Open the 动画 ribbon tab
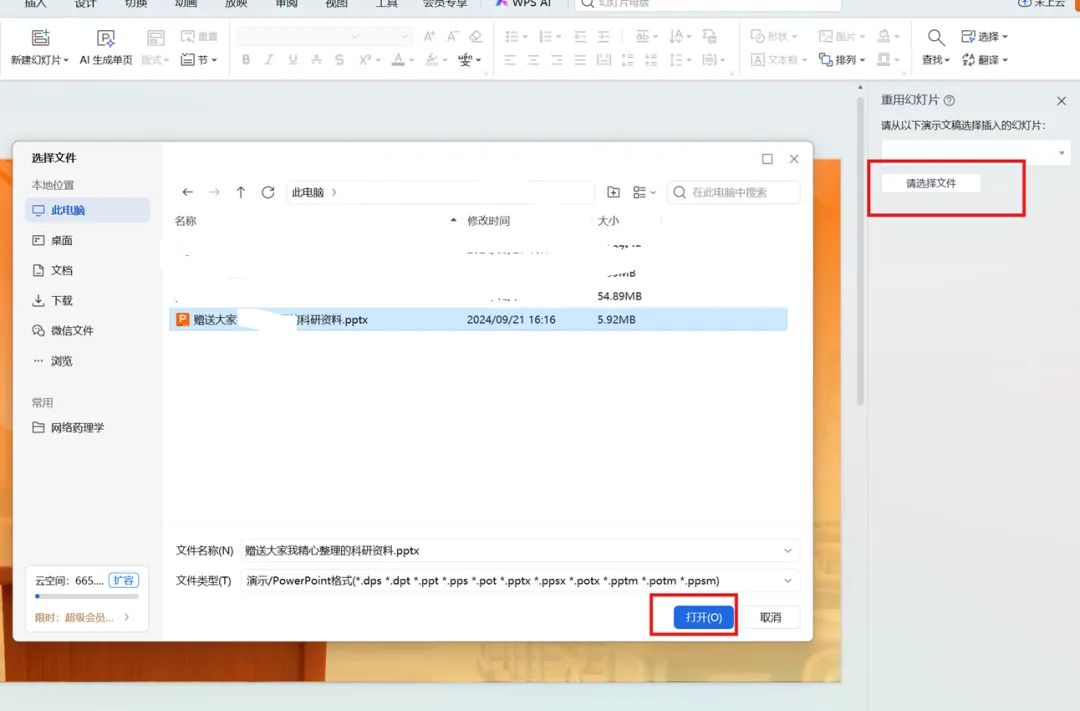The image size is (1080, 711). [x=186, y=3]
